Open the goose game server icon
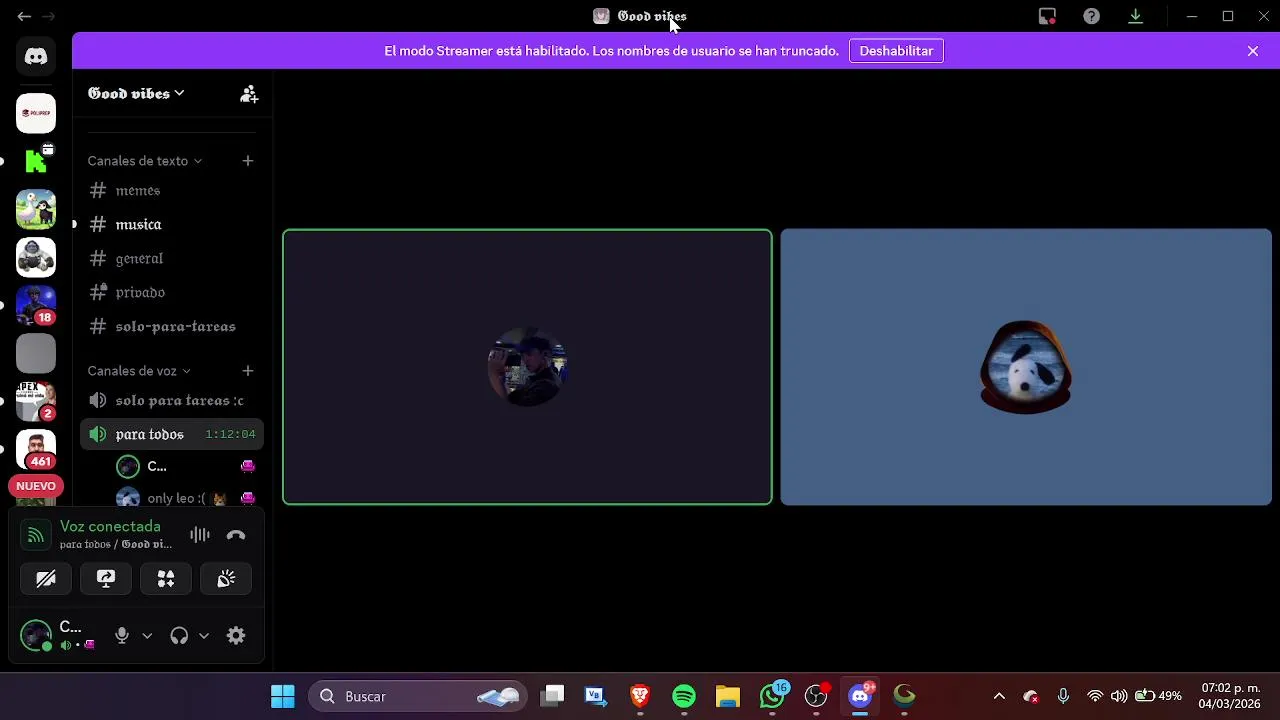The image size is (1280, 720). pyautogui.click(x=36, y=209)
